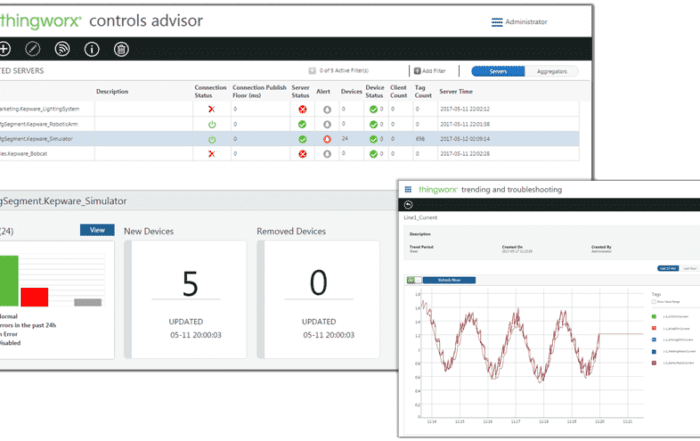Toggle the live switch beside Refresh button
The image size is (700, 441).
[414, 280]
